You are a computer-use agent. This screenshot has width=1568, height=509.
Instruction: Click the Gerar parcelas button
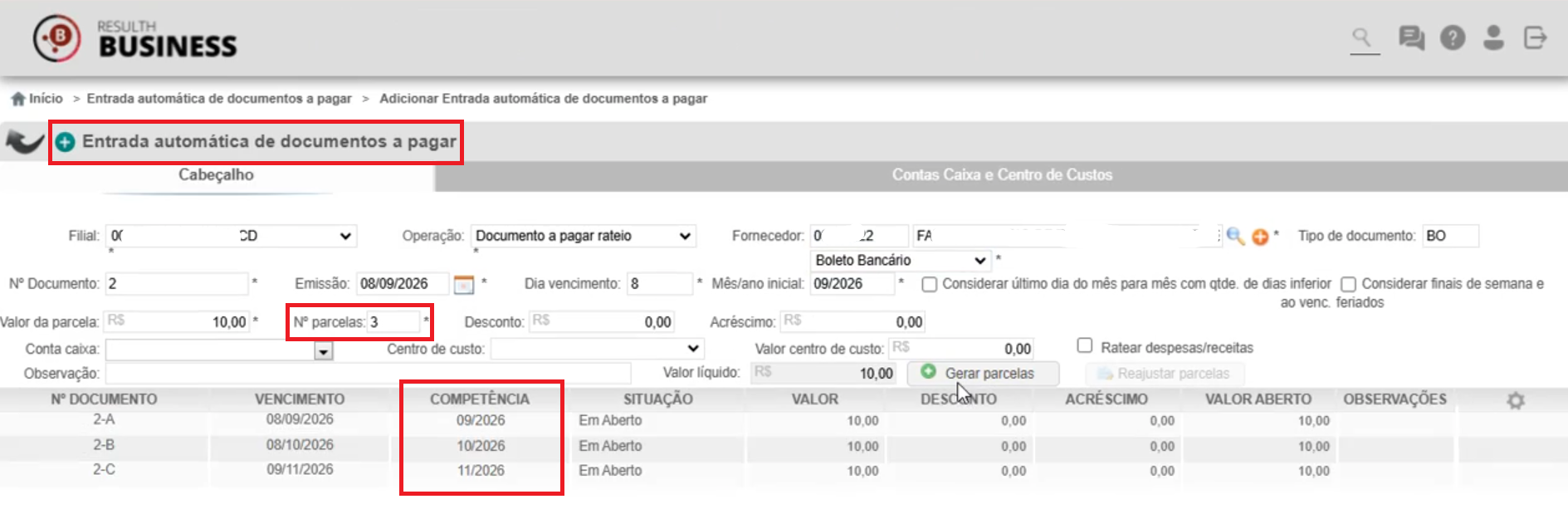983,374
